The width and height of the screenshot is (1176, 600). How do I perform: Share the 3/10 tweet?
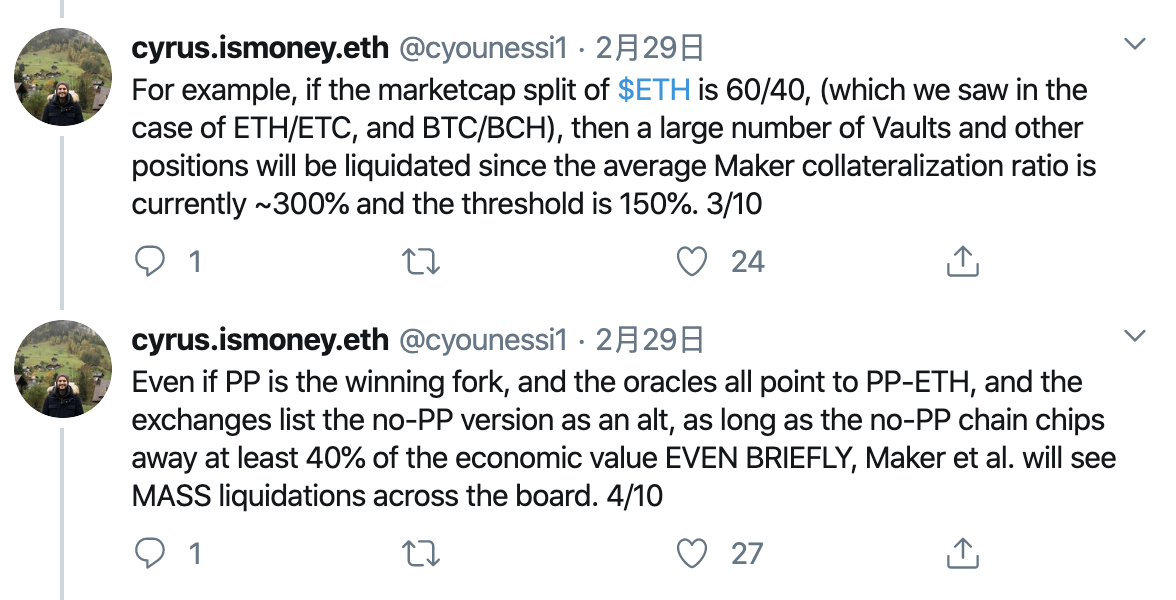(x=962, y=261)
